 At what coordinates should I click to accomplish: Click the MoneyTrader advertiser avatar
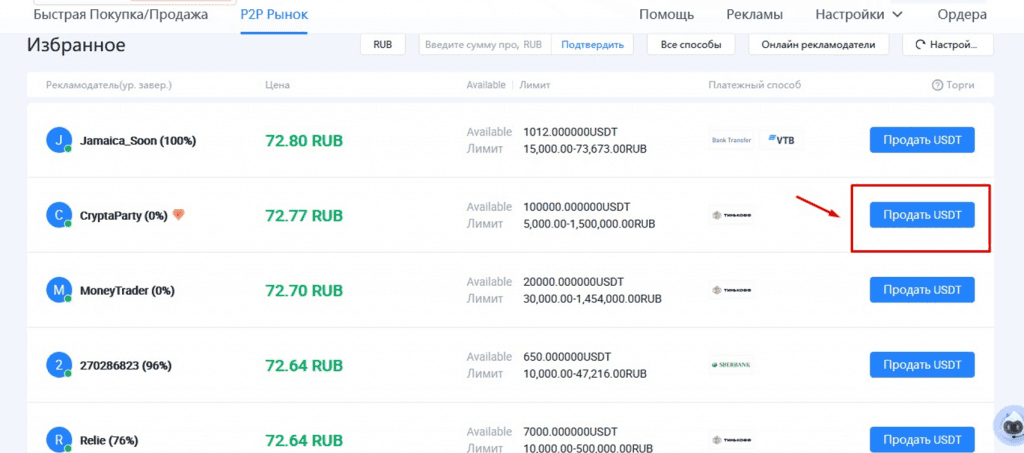tap(59, 290)
